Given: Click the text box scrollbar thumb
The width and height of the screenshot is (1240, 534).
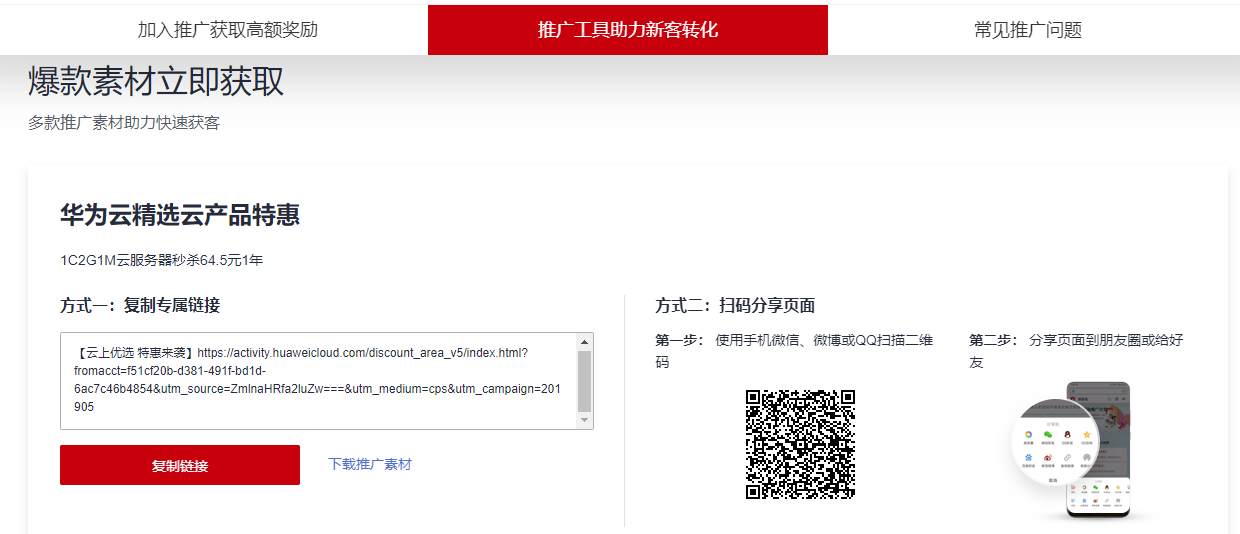Looking at the screenshot, I should 585,381.
